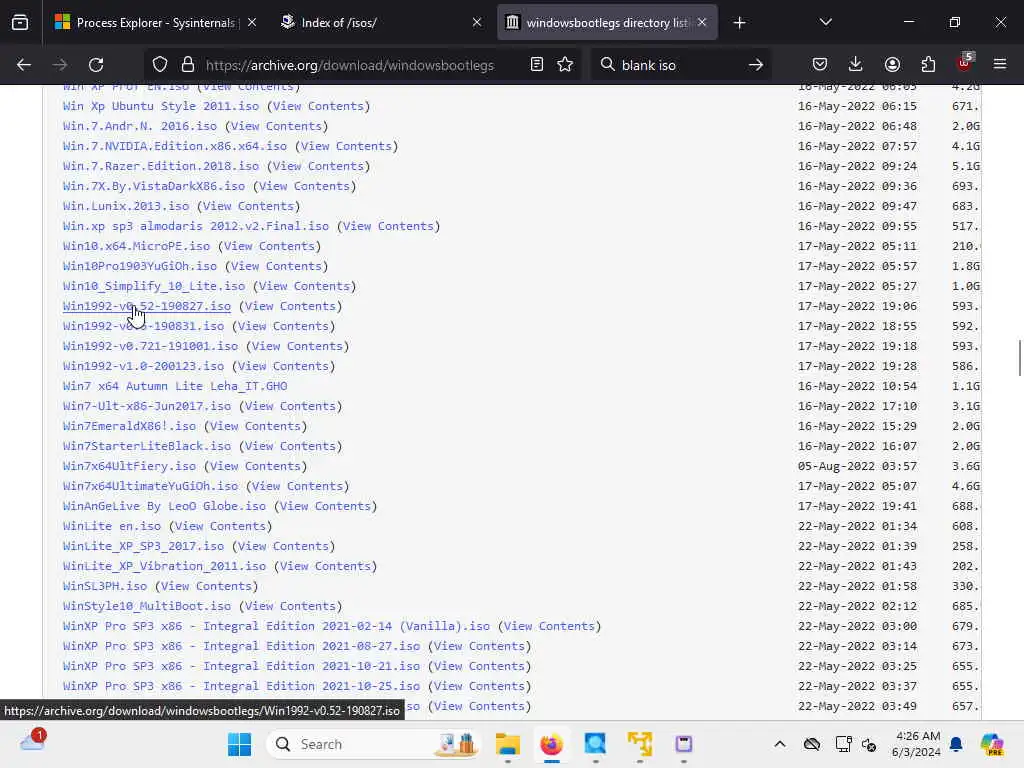This screenshot has width=1024, height=768.
Task: Open a new tab
Action: (x=739, y=23)
